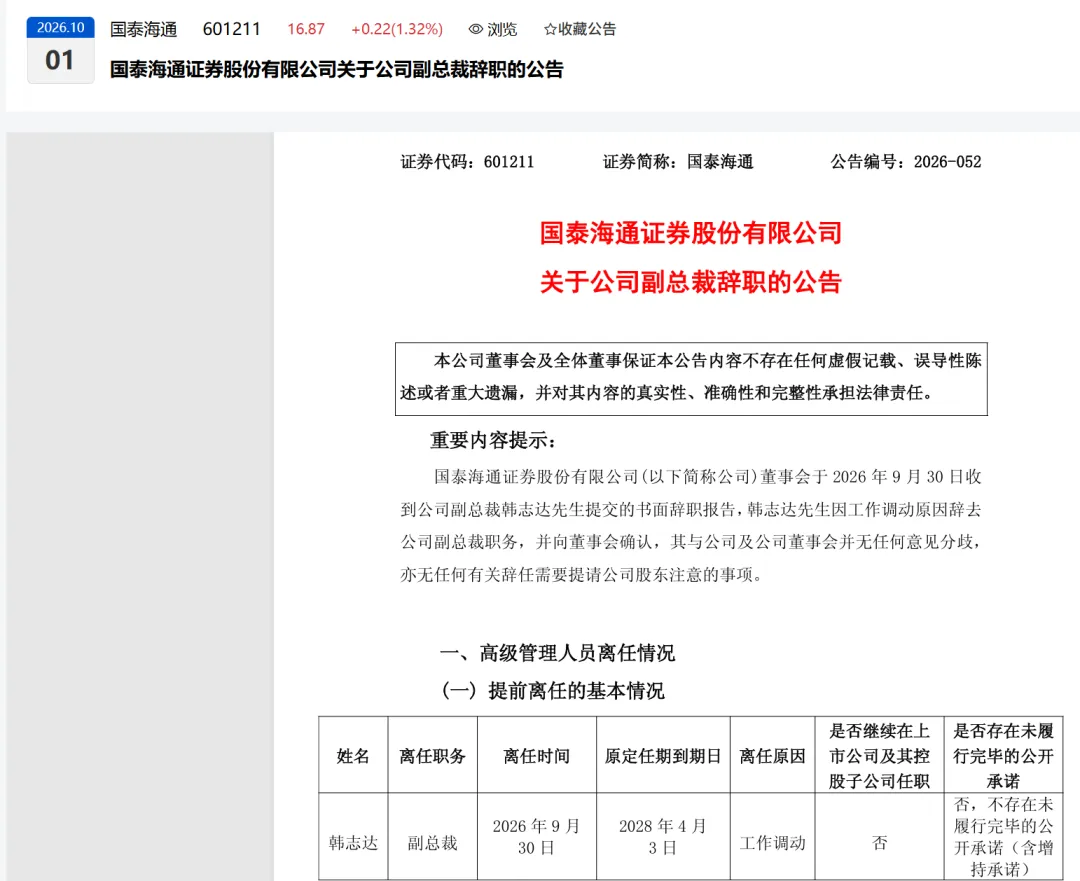The image size is (1080, 881).
Task: Click 公告编号：2026-052
Action: 906,162
